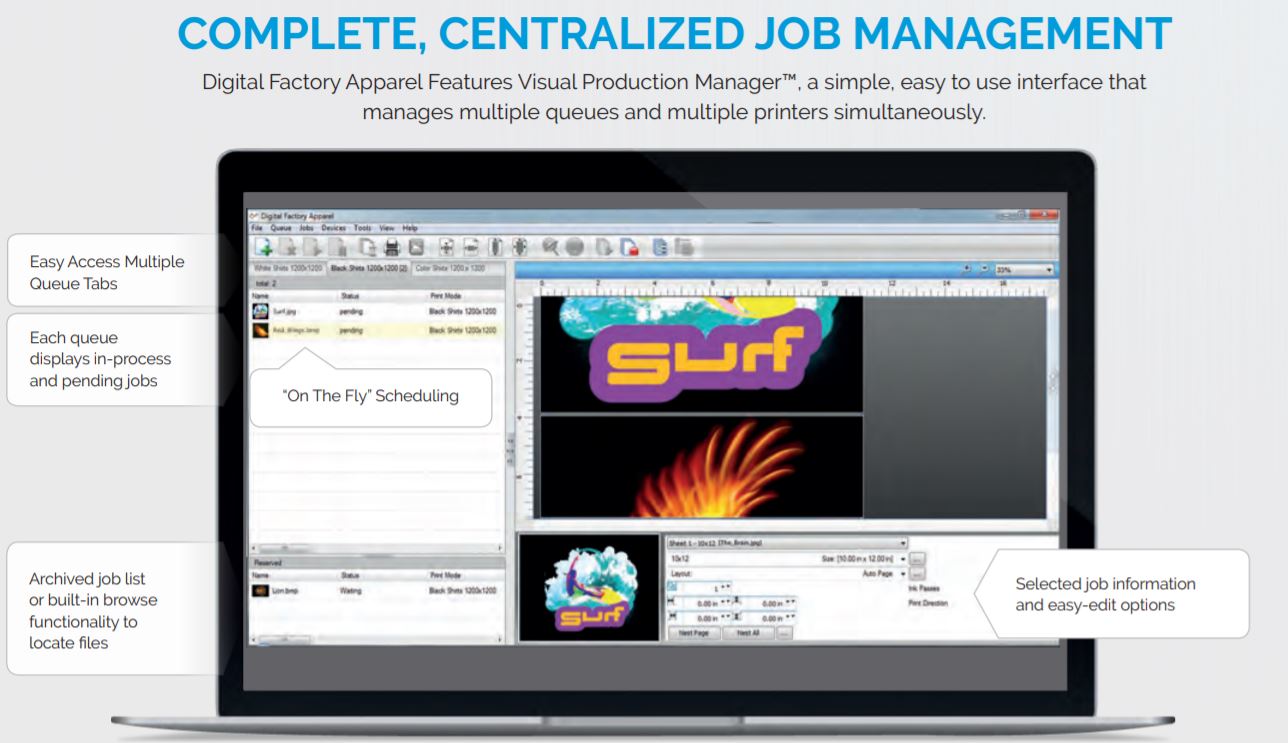Click the Name column header in queue list
This screenshot has width=1288, height=743.
pos(260,296)
